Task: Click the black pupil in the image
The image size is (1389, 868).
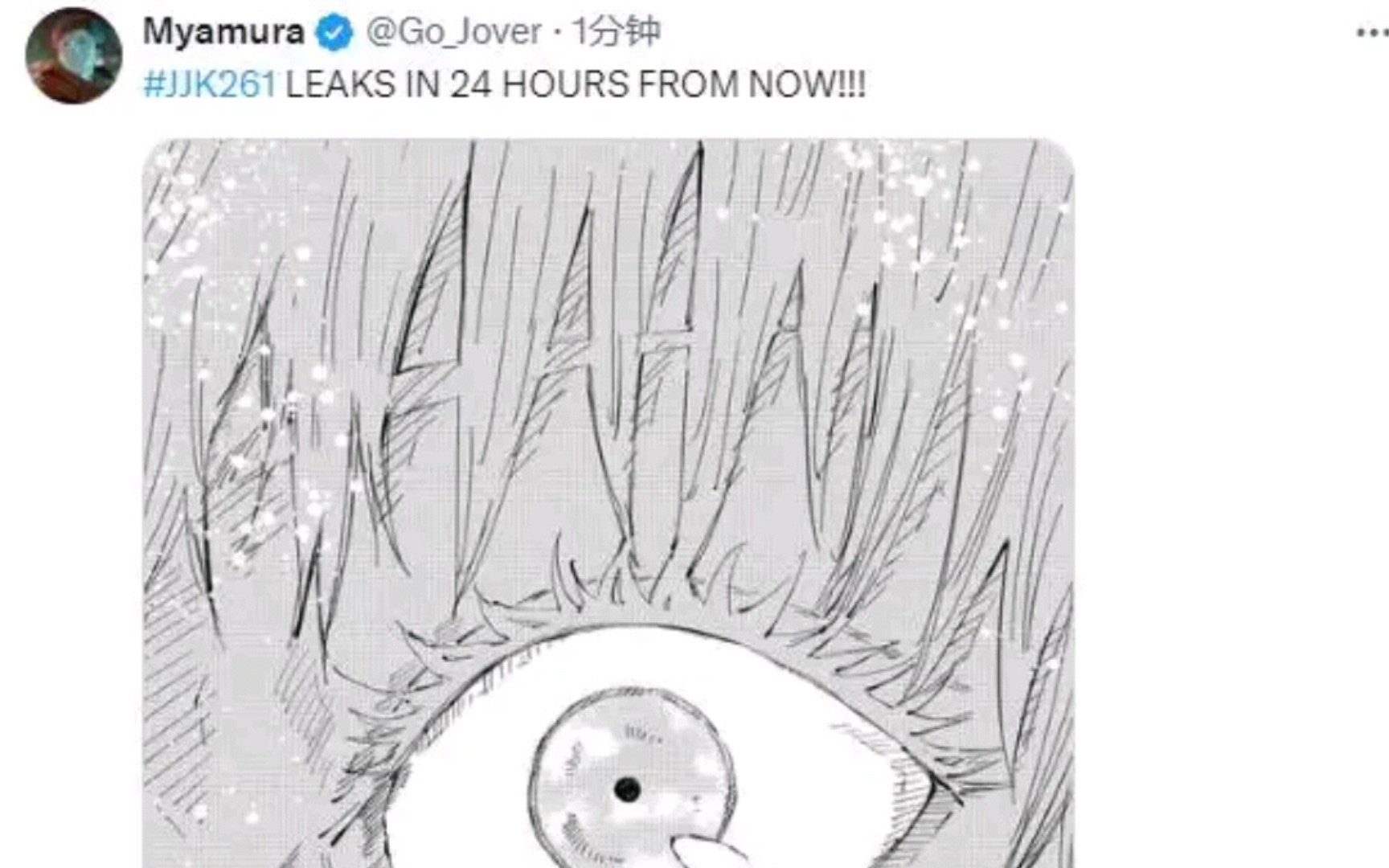Action: 626,789
